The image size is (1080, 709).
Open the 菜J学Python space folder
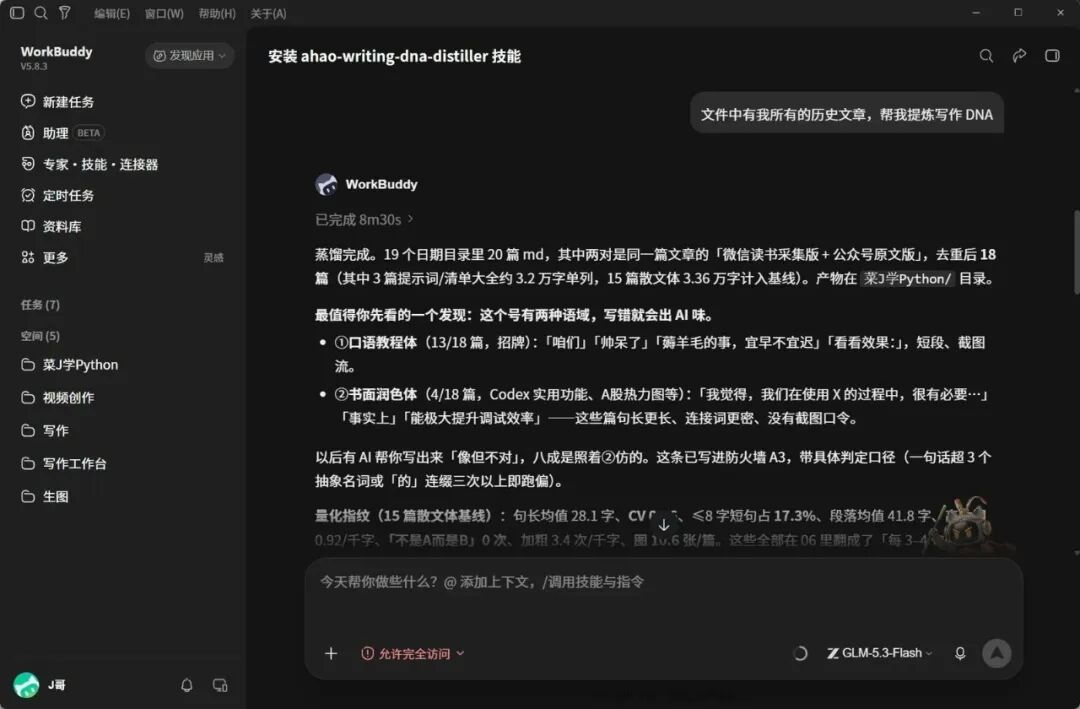click(x=70, y=364)
